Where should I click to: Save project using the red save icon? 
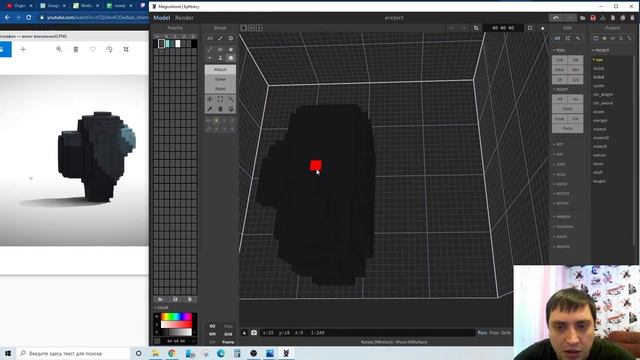593,18
